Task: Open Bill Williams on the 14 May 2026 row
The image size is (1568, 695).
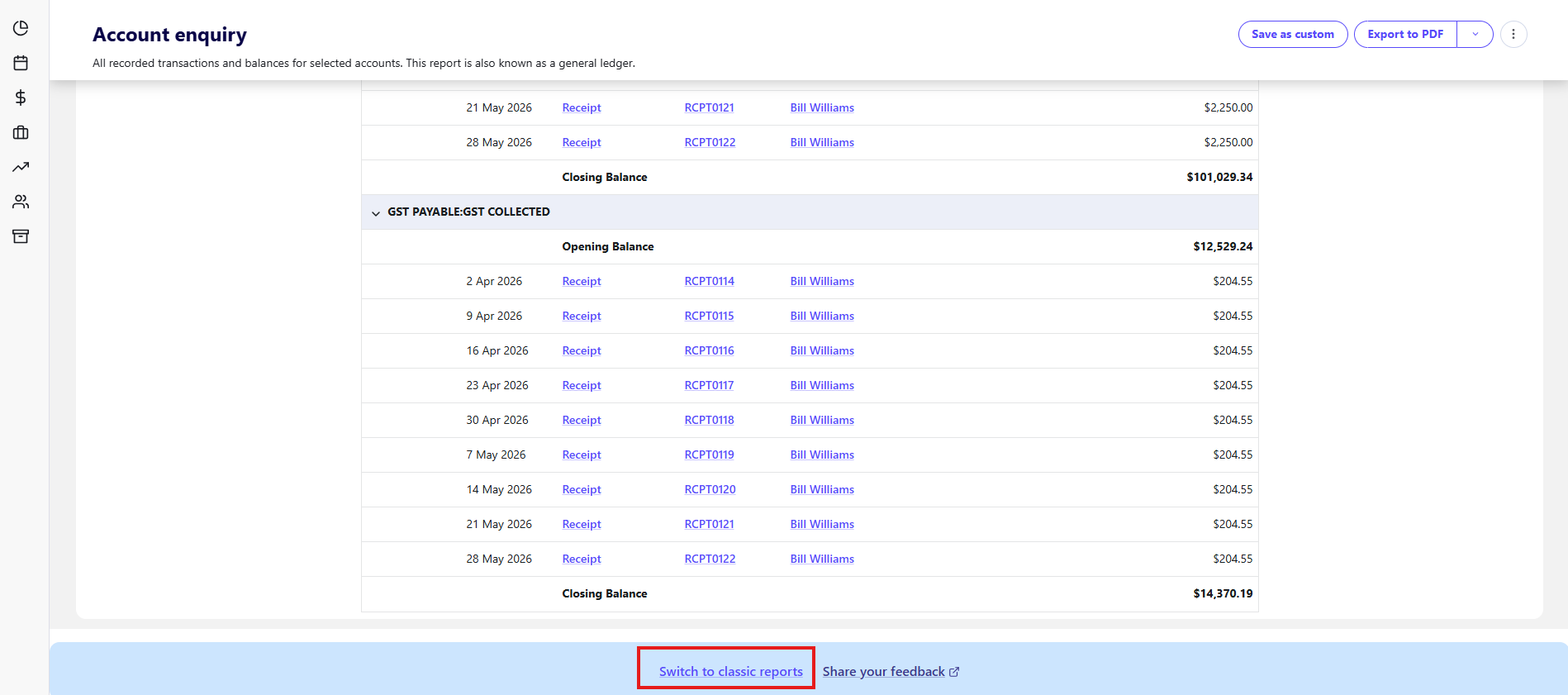Action: click(822, 489)
